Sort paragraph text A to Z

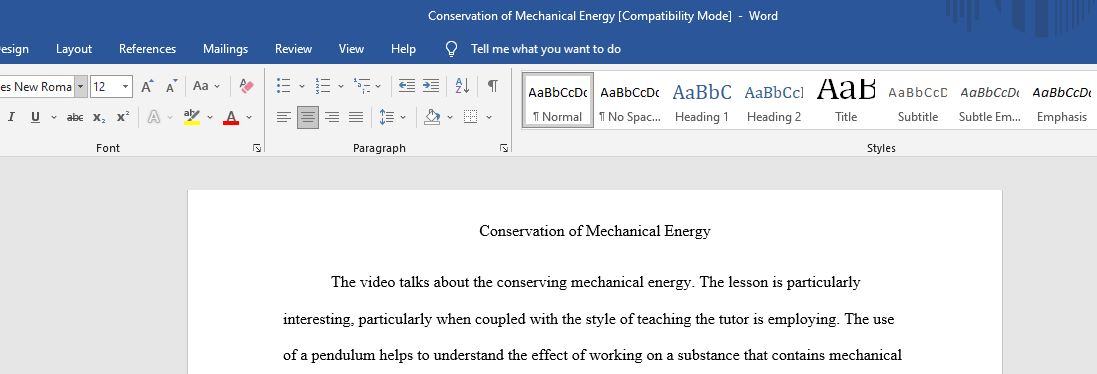pos(462,86)
